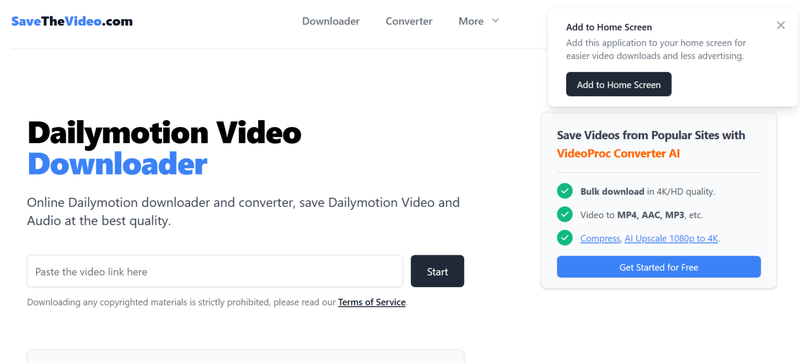The height and width of the screenshot is (363, 800).
Task: Open the Converter nav item
Action: (x=409, y=21)
